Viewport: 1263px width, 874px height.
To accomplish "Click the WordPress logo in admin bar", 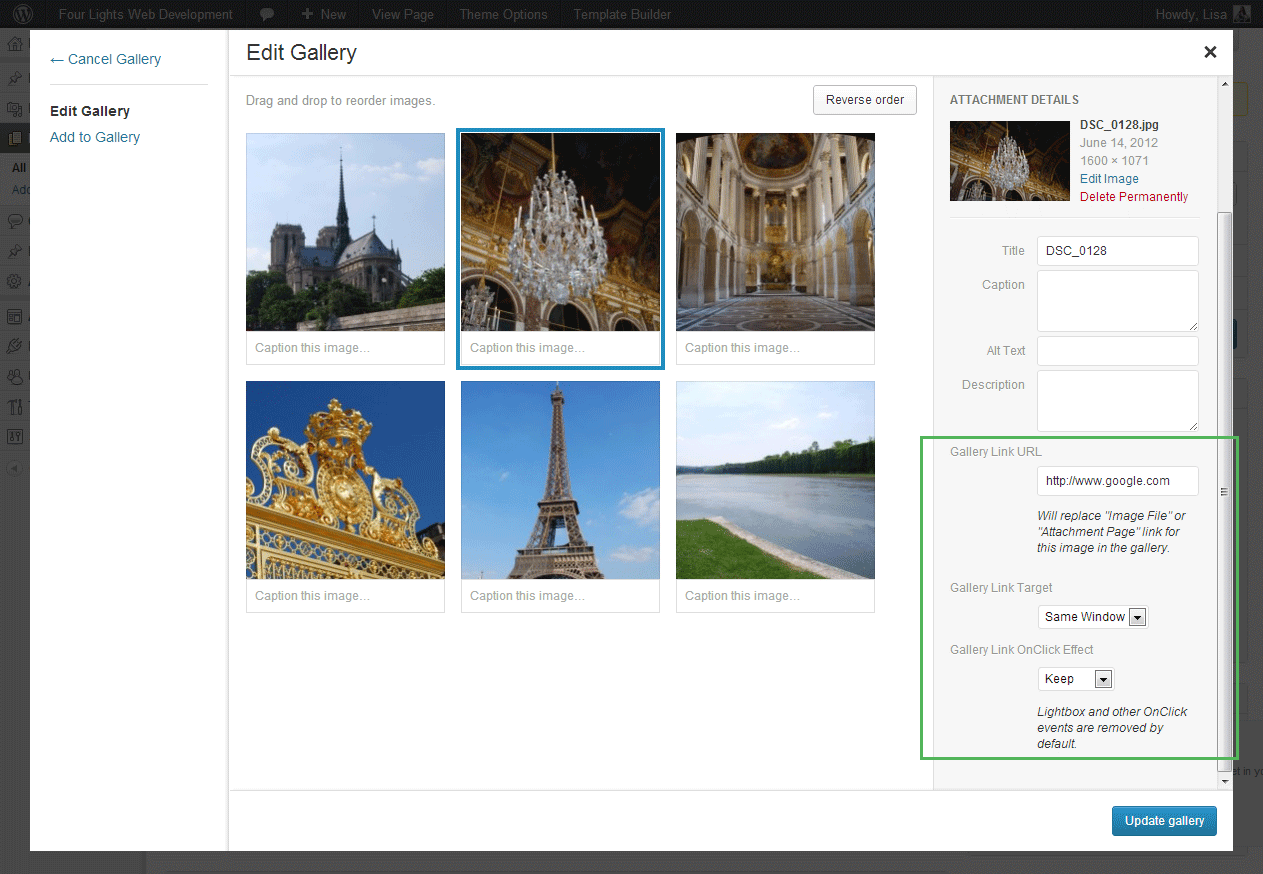I will (x=22, y=14).
